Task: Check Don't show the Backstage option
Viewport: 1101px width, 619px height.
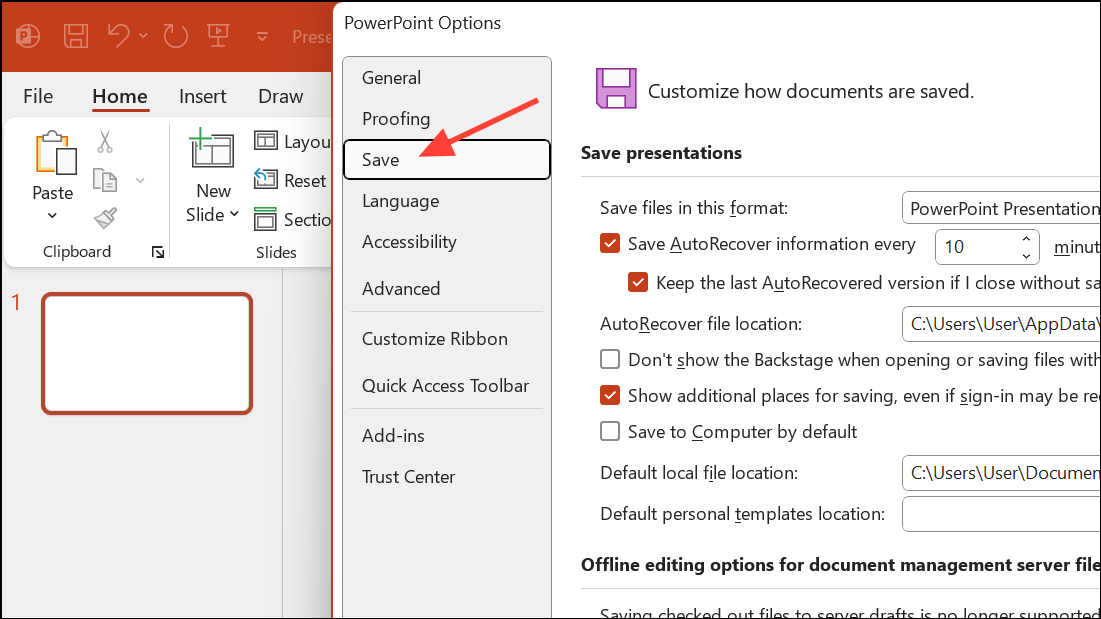Action: click(x=610, y=359)
